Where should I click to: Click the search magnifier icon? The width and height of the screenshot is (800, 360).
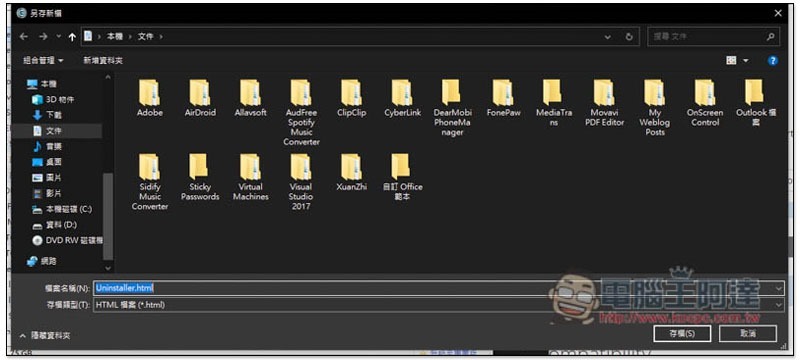pyautogui.click(x=770, y=37)
